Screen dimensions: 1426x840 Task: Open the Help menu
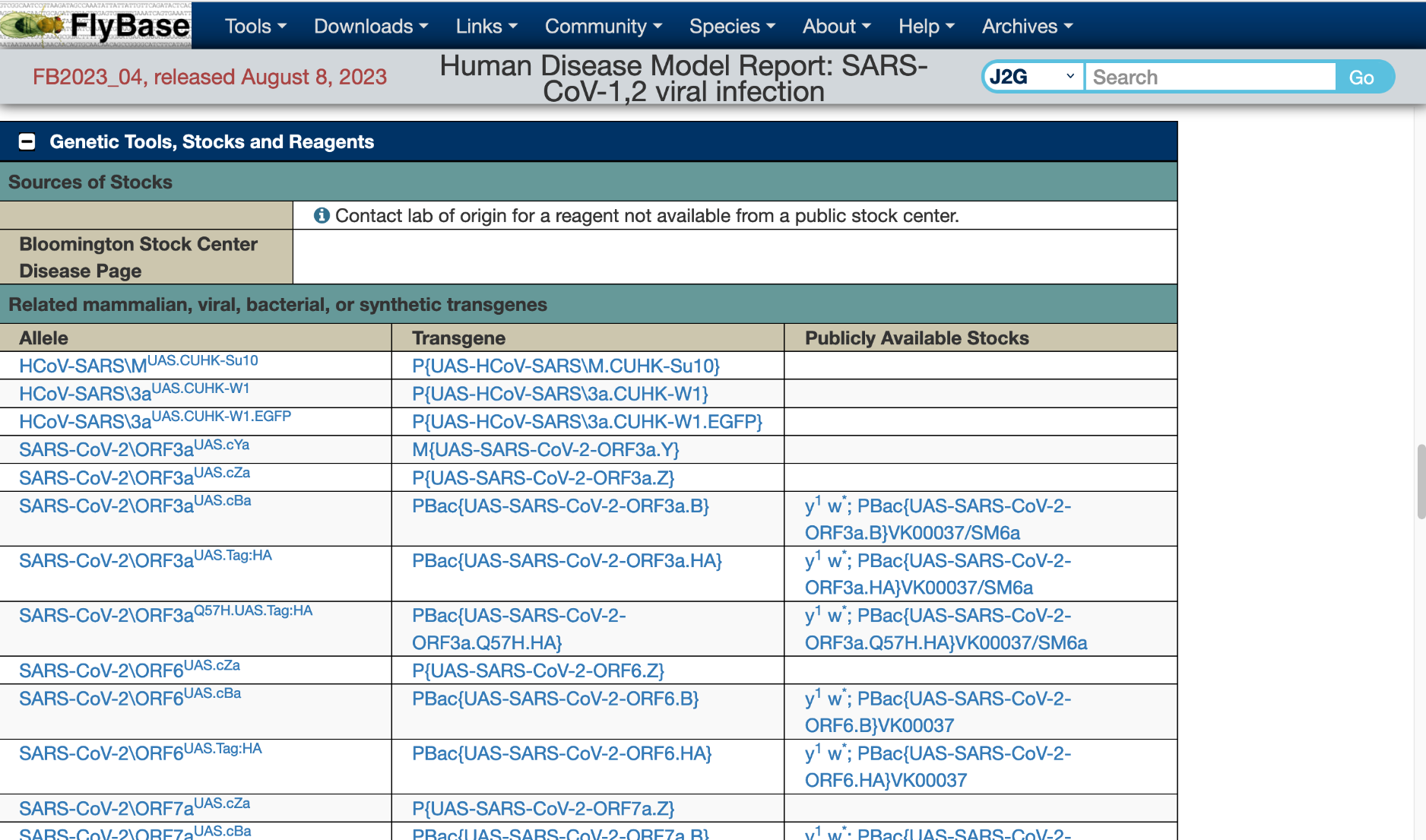926,26
